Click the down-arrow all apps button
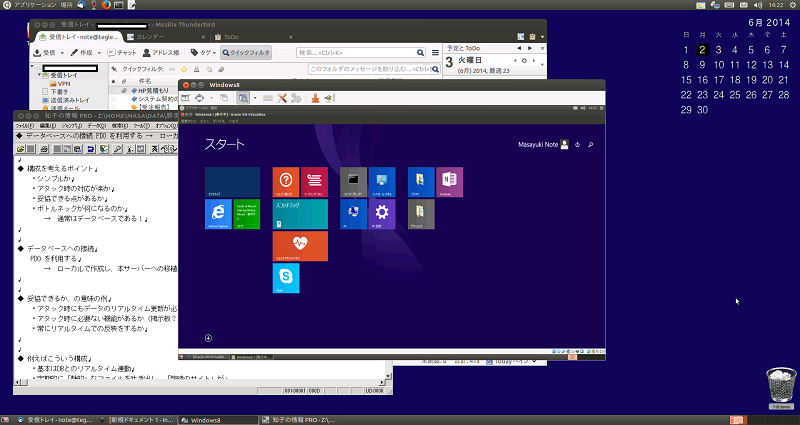 pyautogui.click(x=208, y=338)
